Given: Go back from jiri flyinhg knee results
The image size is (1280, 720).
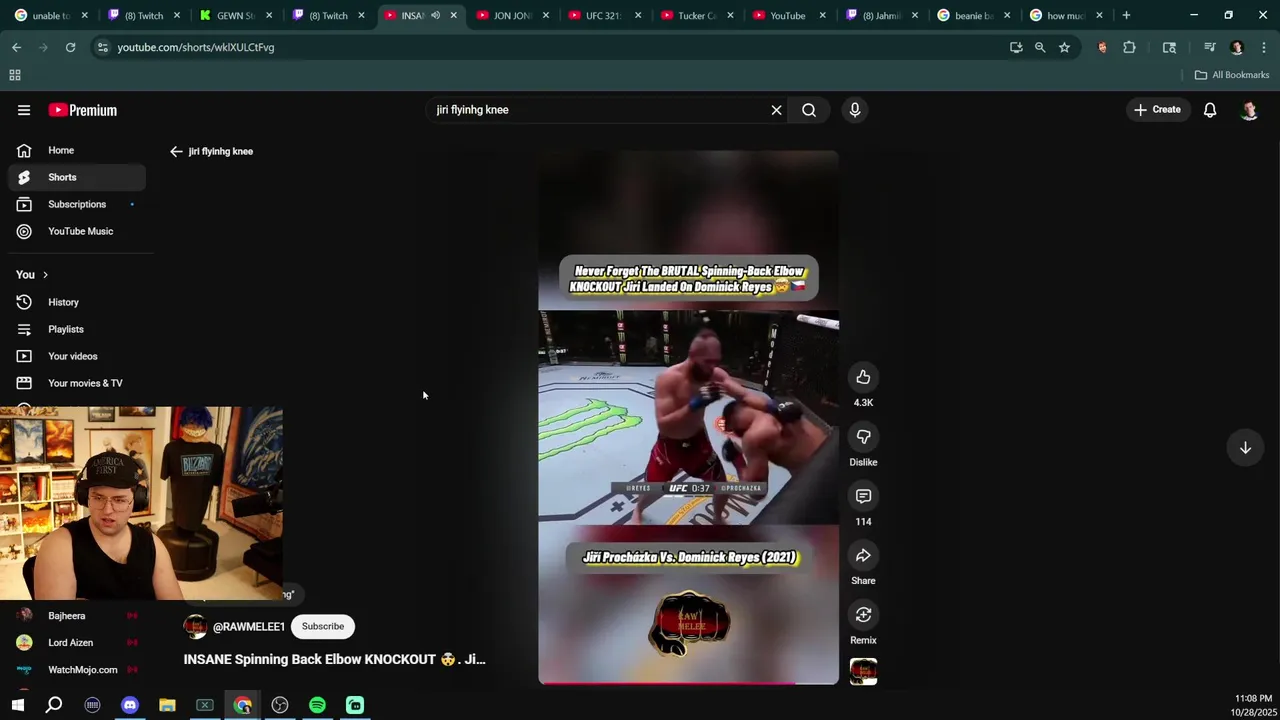Looking at the screenshot, I should (x=176, y=151).
